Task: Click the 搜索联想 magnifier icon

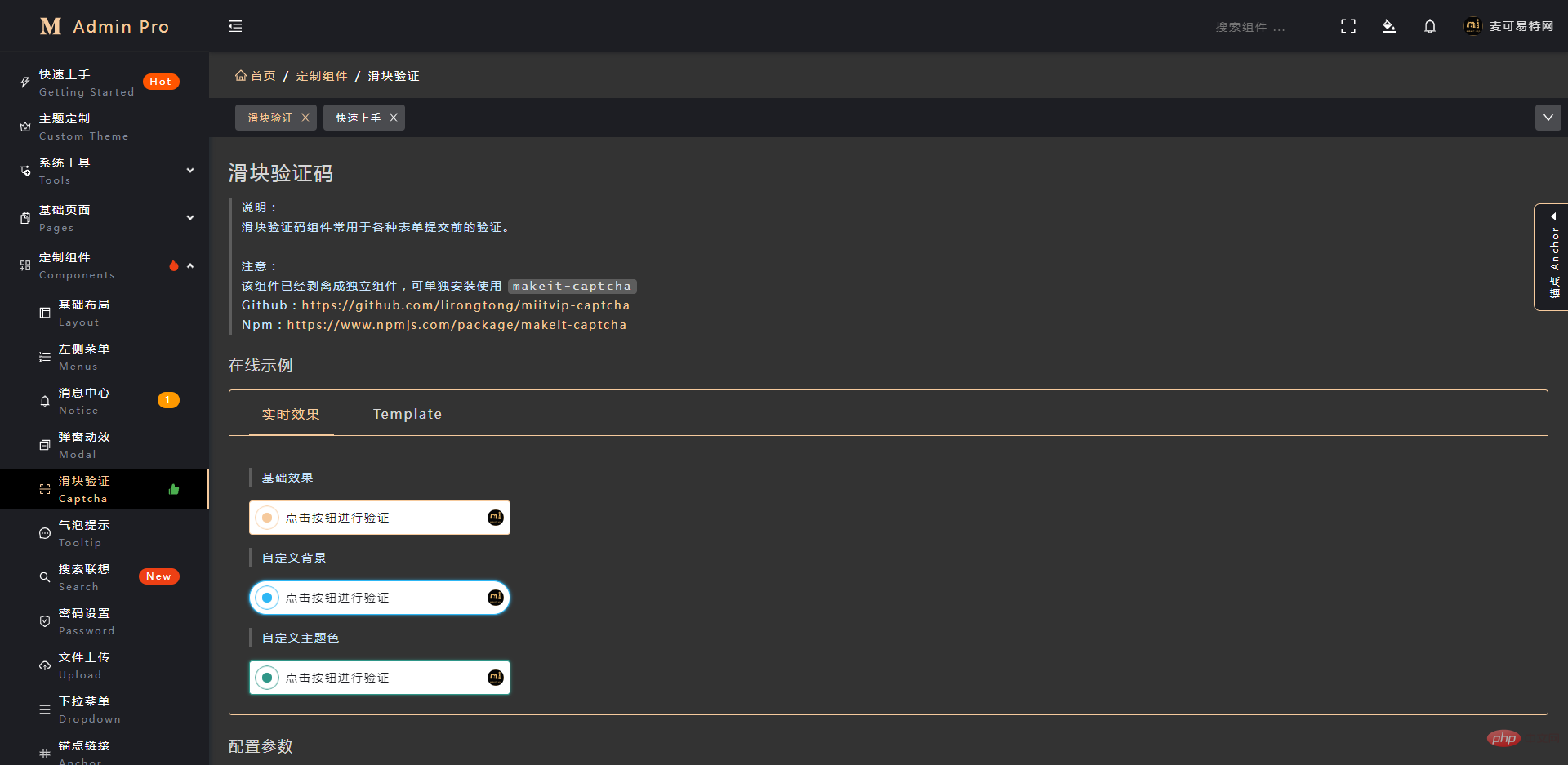Action: pos(45,577)
